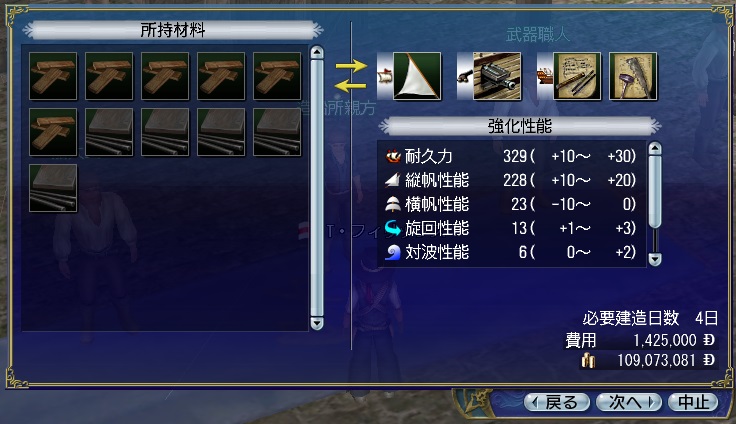Click the 次へ next button
This screenshot has height=424, width=736.
pos(629,402)
